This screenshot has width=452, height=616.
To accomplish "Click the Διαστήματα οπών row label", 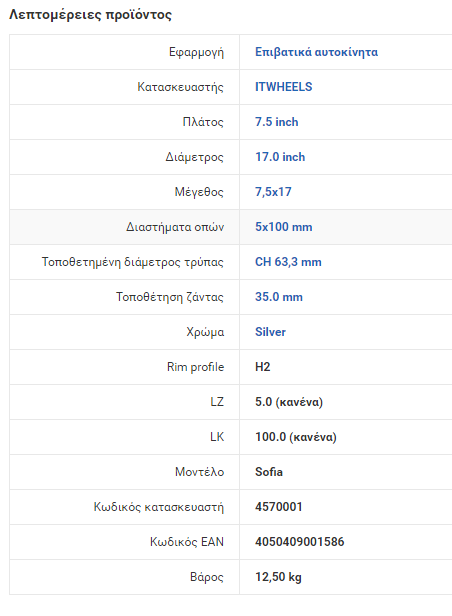I will tap(175, 227).
